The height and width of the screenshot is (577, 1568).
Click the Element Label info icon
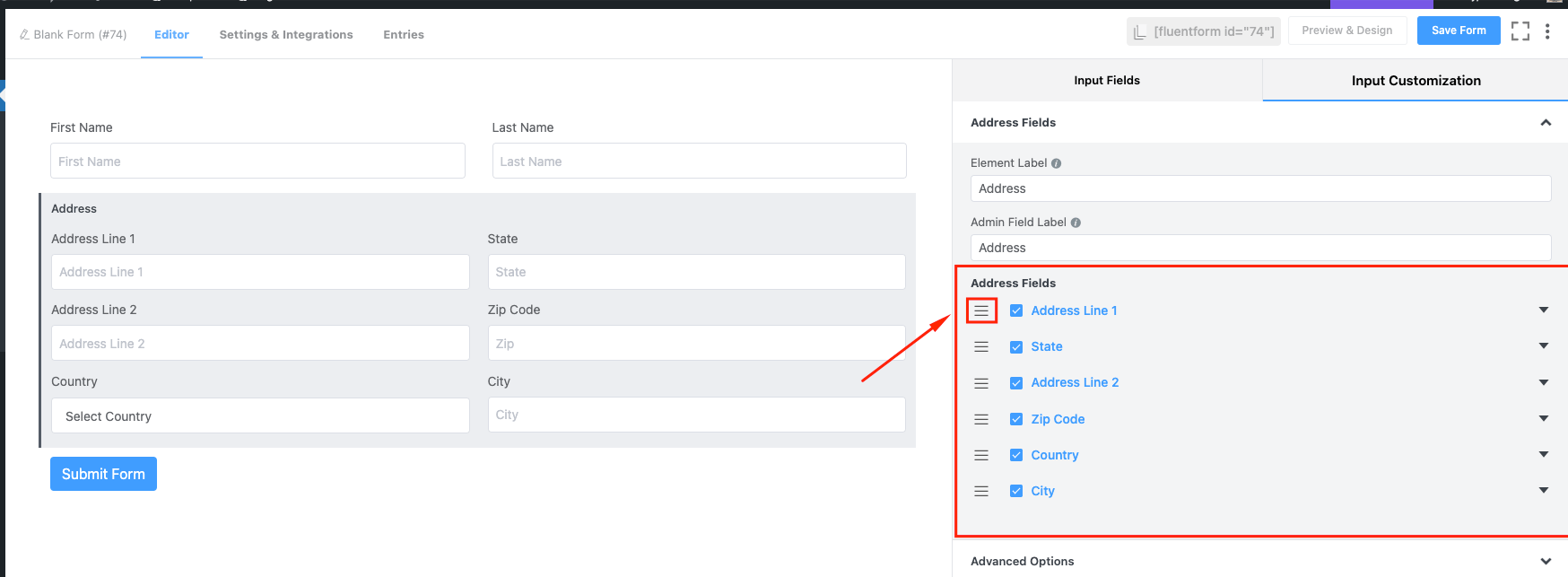[1056, 163]
